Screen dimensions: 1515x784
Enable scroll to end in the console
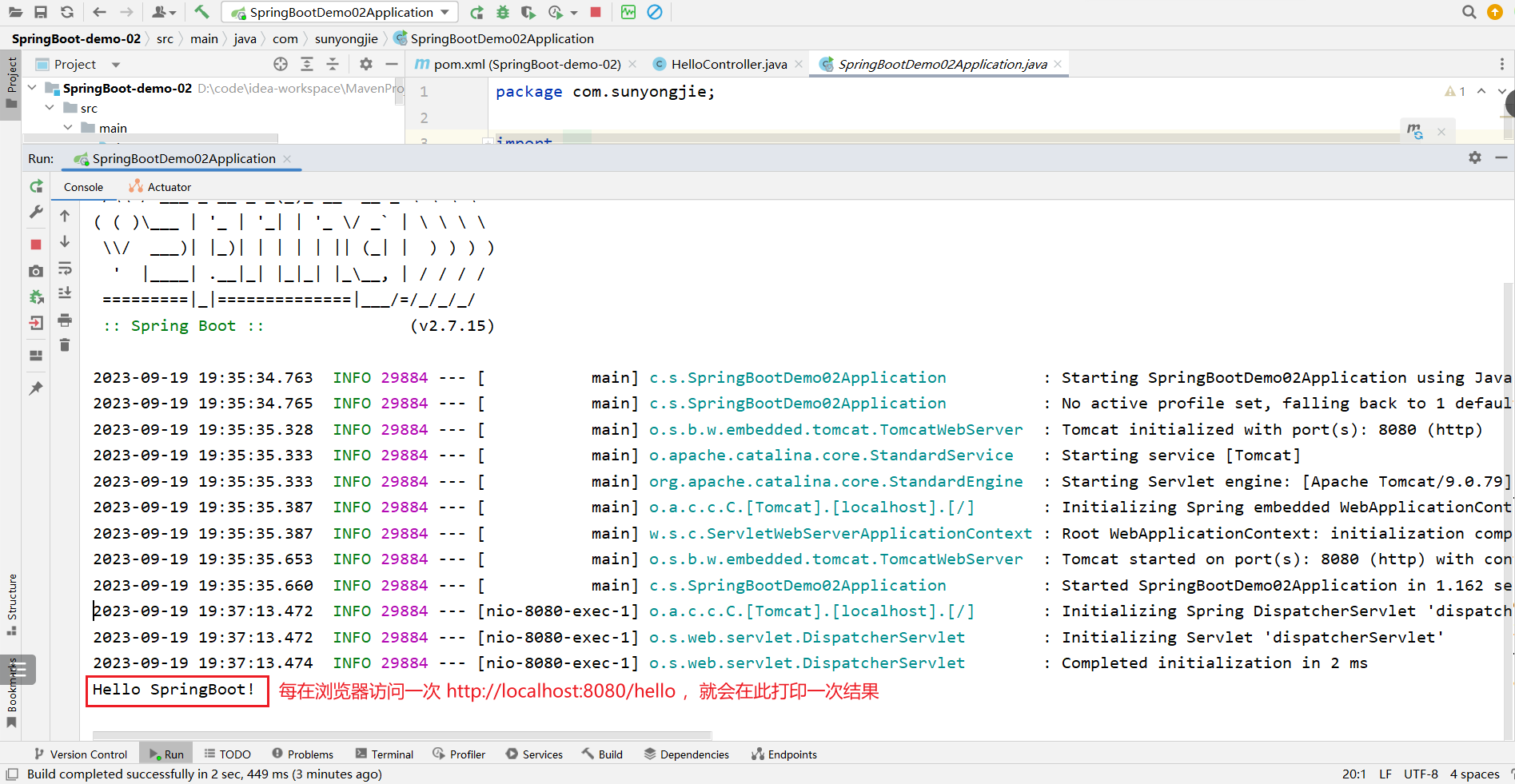click(x=65, y=293)
